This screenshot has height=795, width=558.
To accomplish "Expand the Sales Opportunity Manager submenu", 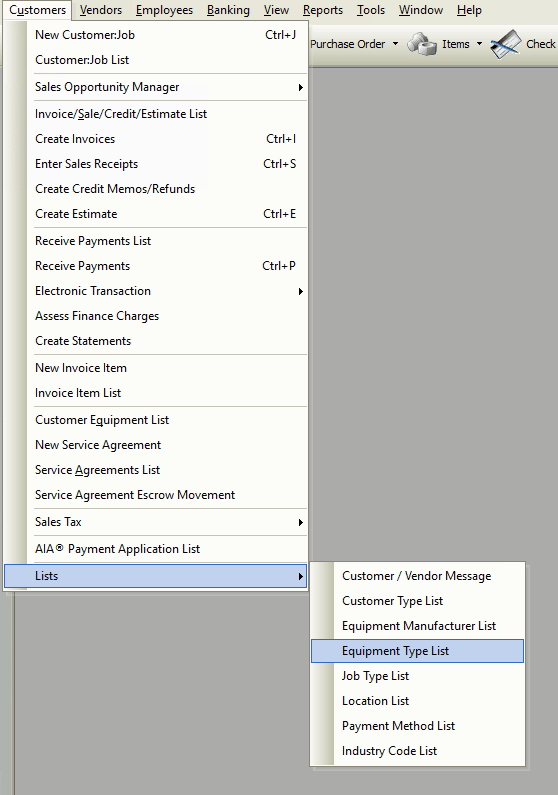I will click(301, 87).
